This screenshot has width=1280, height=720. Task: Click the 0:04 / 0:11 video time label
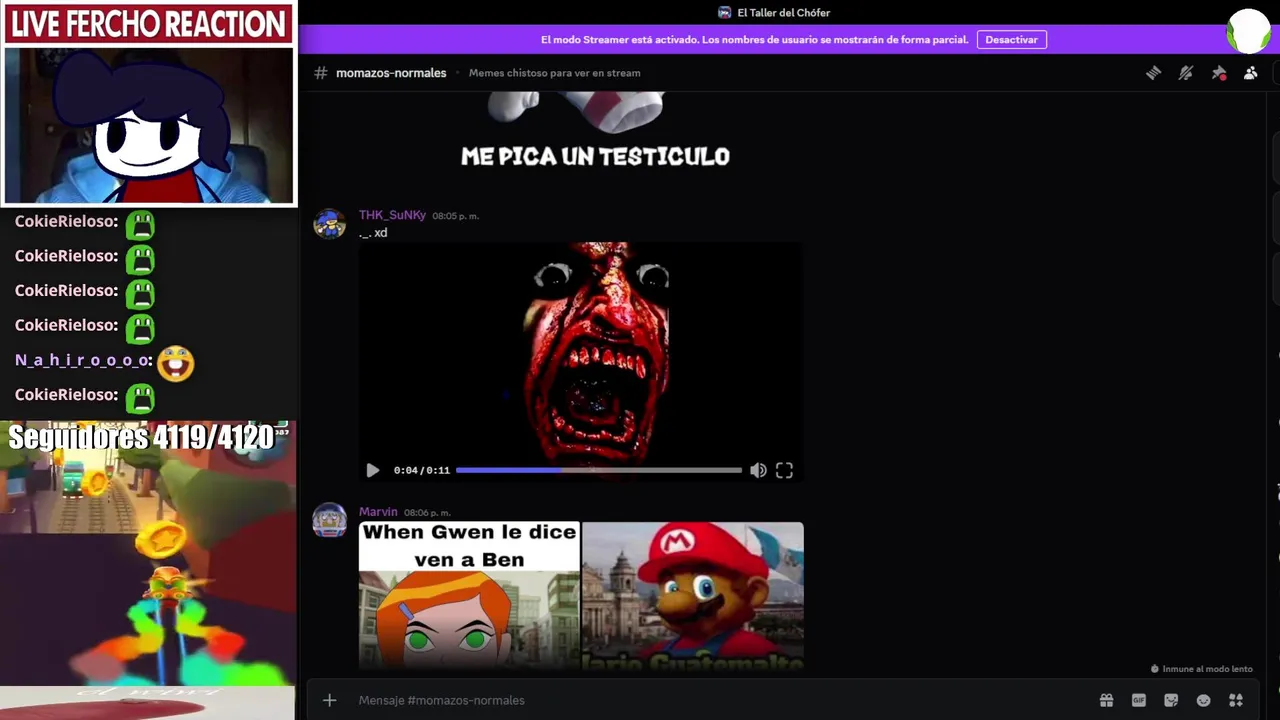click(x=421, y=470)
